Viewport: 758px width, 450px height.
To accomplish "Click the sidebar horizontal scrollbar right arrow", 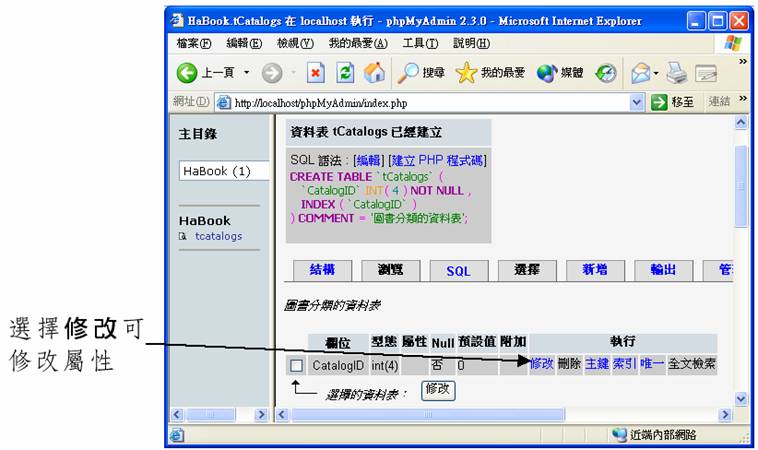I will click(261, 415).
